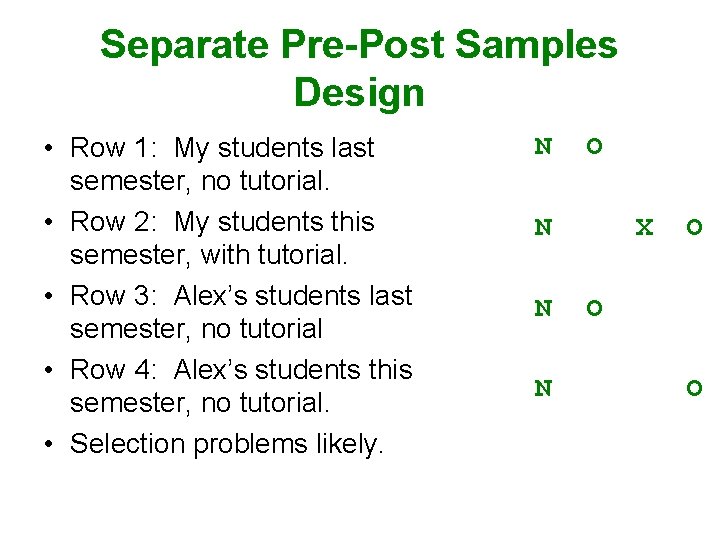
Task: Click the green O symbol in row 1
Action: pyautogui.click(x=594, y=146)
